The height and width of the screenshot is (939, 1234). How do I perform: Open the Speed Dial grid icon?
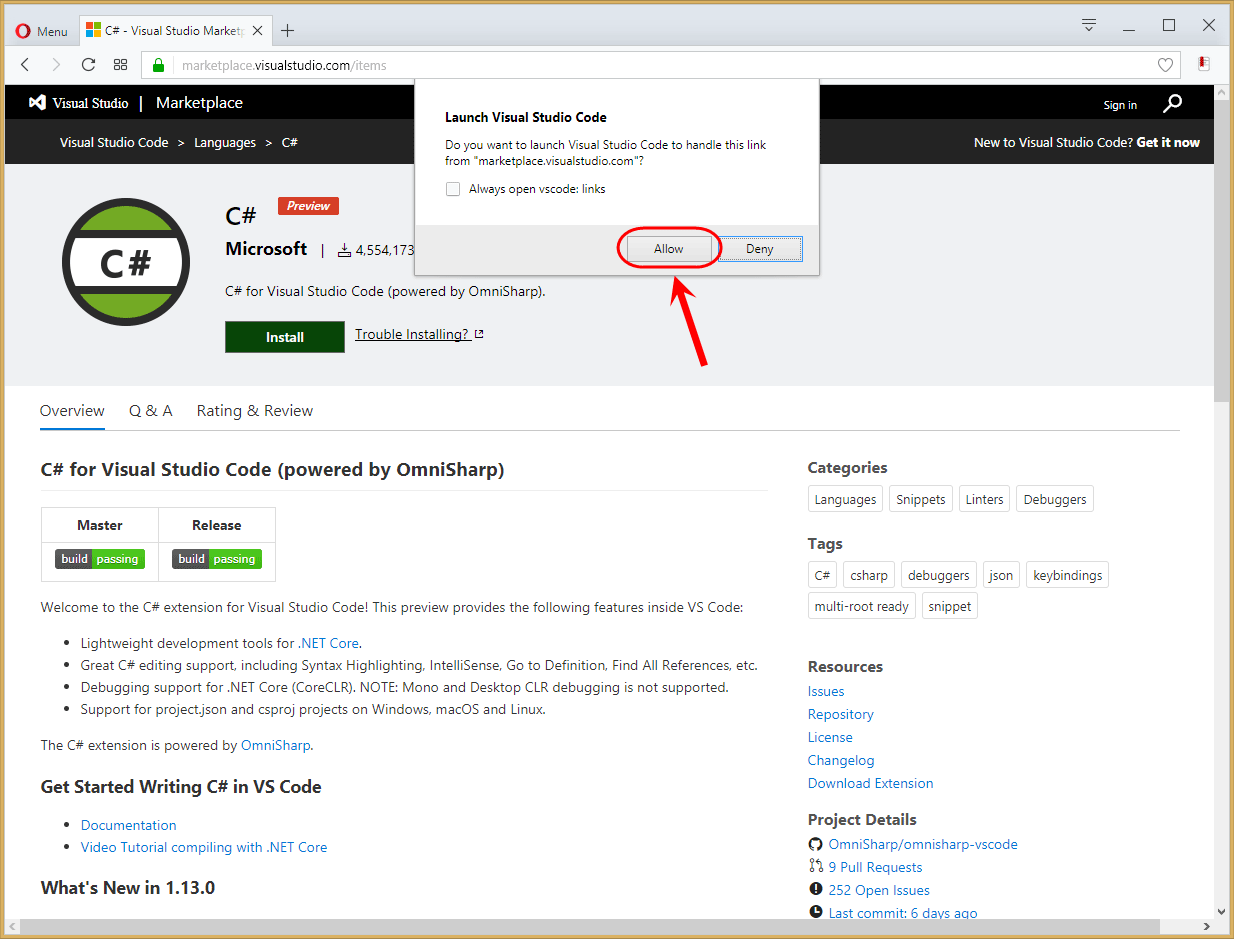[120, 65]
